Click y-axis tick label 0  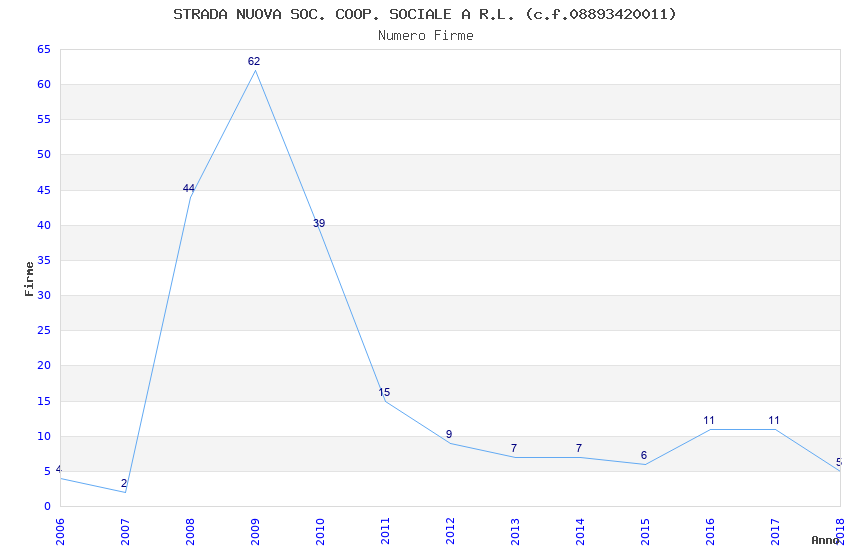47,506
